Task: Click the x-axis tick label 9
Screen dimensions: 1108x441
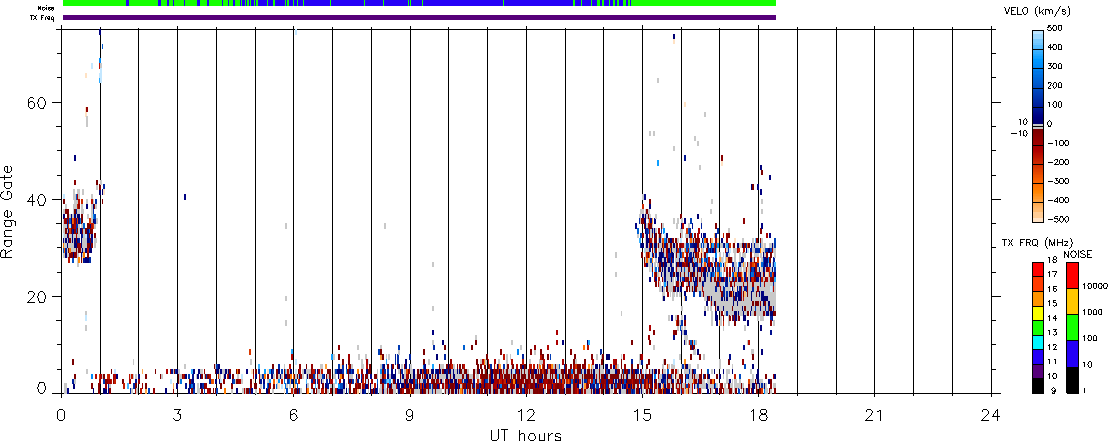Action: click(410, 414)
